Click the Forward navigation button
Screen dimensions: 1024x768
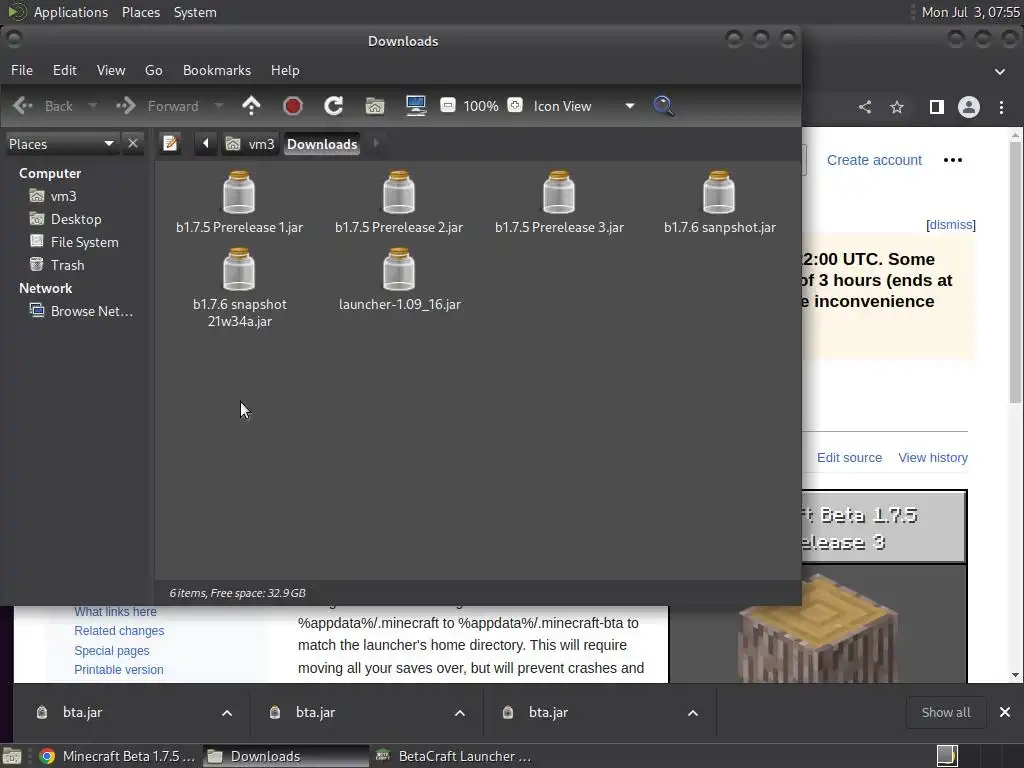pyautogui.click(x=158, y=106)
